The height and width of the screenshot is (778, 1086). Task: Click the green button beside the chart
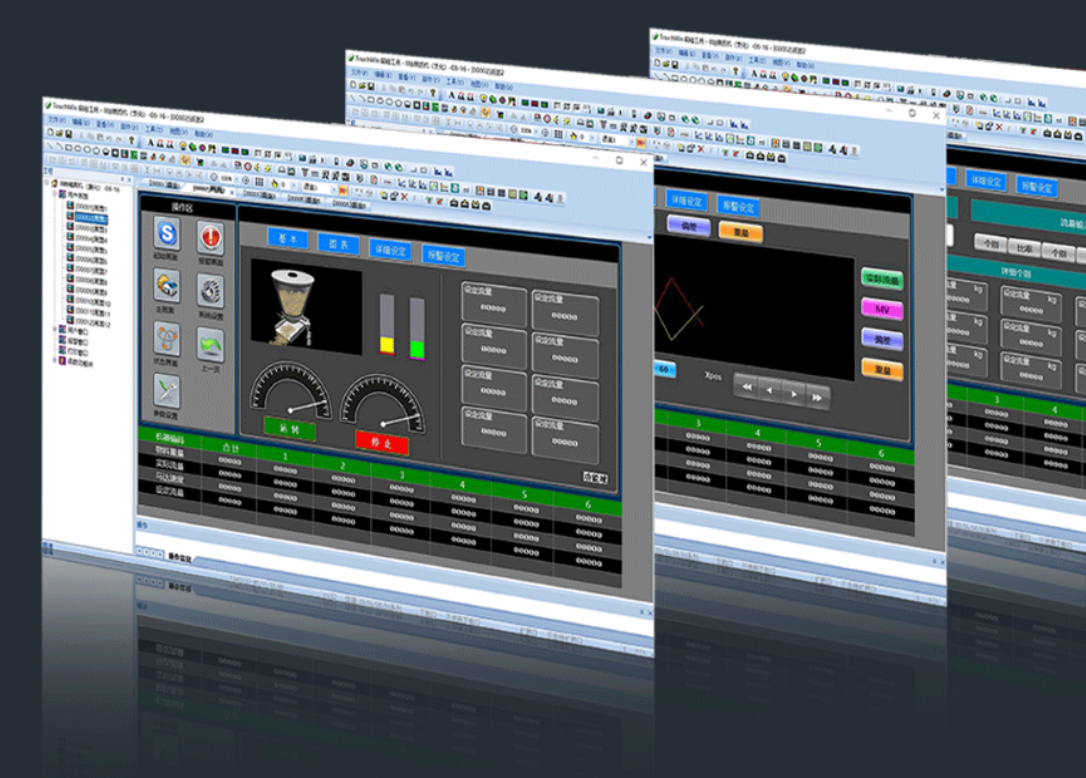pyautogui.click(x=882, y=279)
